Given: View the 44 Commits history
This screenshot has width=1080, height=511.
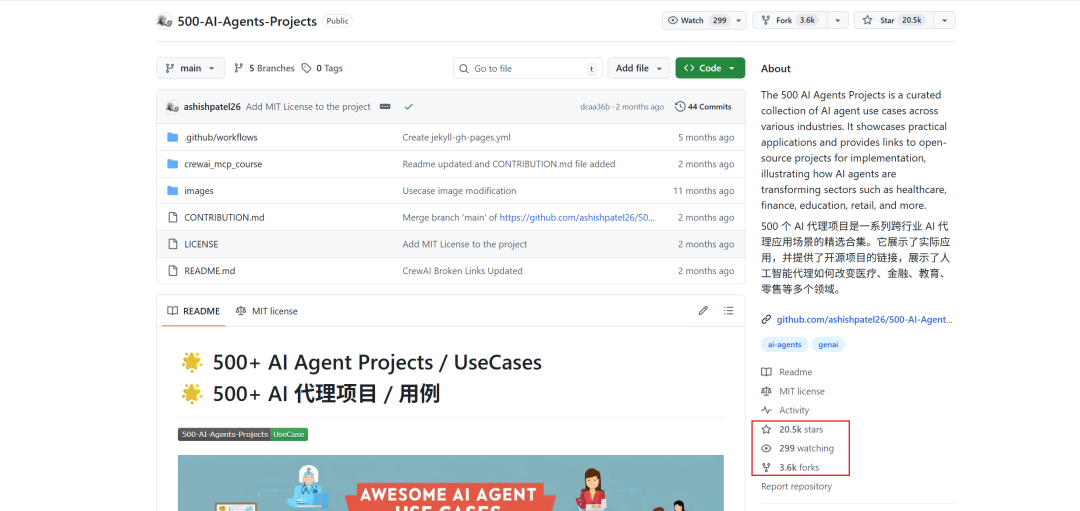Looking at the screenshot, I should pos(703,107).
